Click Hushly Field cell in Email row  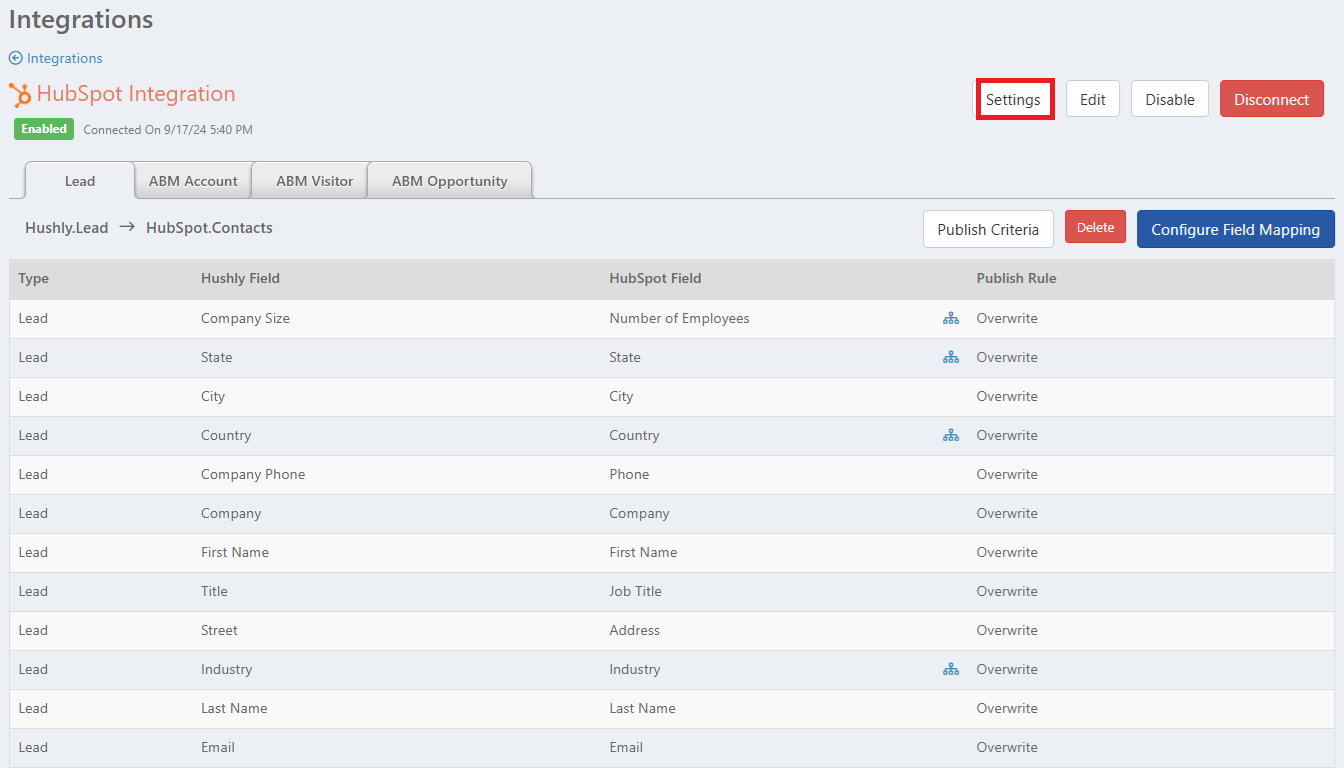218,748
